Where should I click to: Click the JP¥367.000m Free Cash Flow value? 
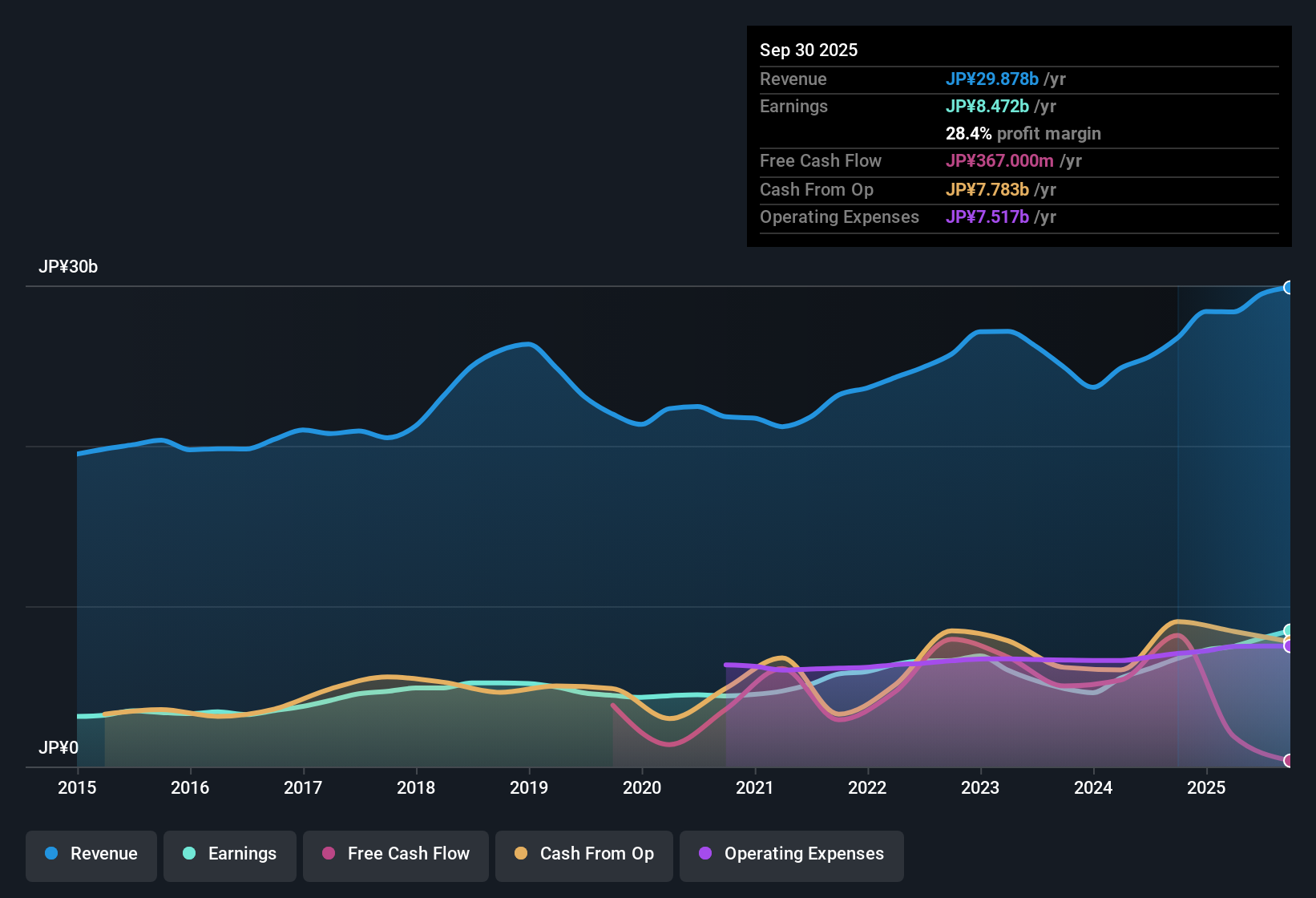(1000, 161)
